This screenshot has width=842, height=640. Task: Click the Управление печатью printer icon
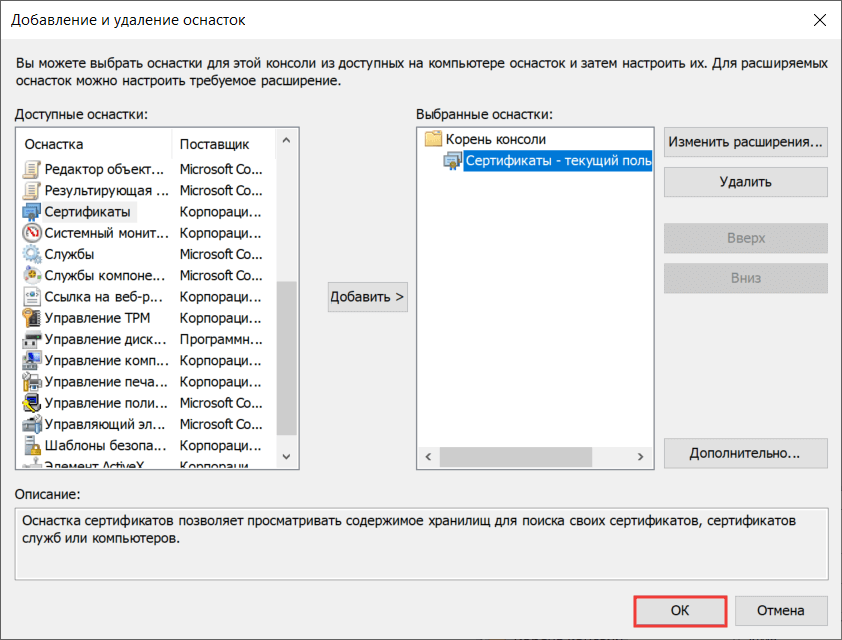pyautogui.click(x=30, y=382)
